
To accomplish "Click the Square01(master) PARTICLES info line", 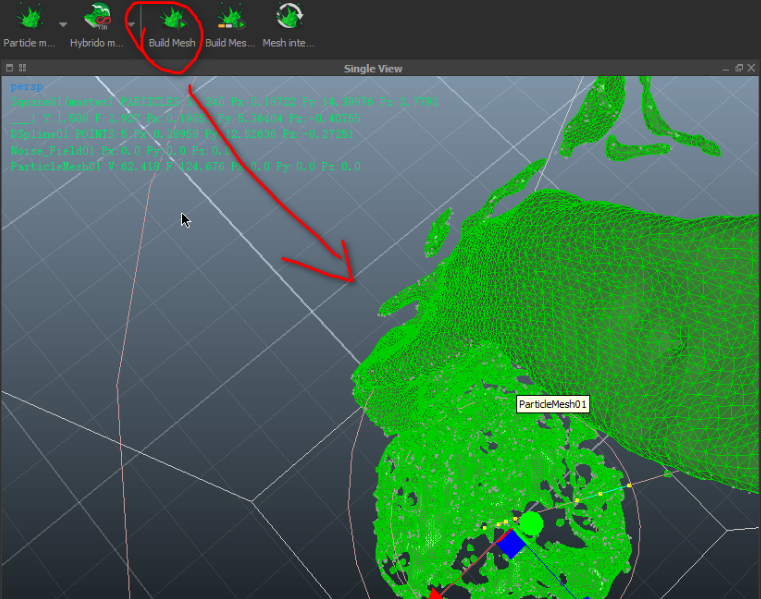I will point(224,102).
